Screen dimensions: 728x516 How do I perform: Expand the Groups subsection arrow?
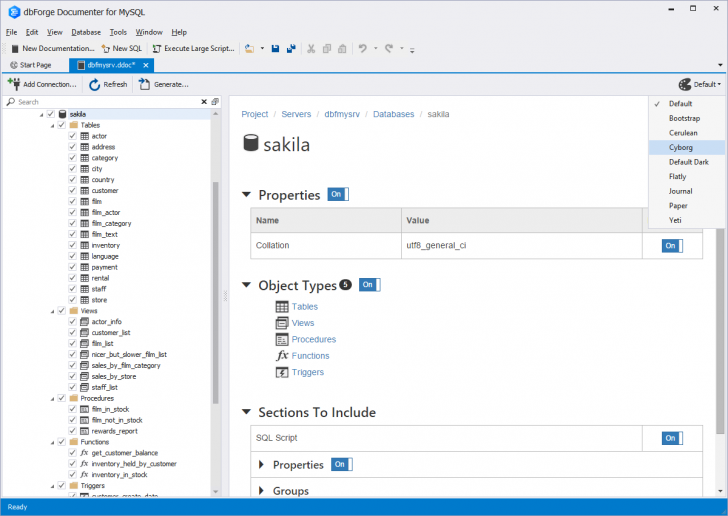tap(261, 490)
